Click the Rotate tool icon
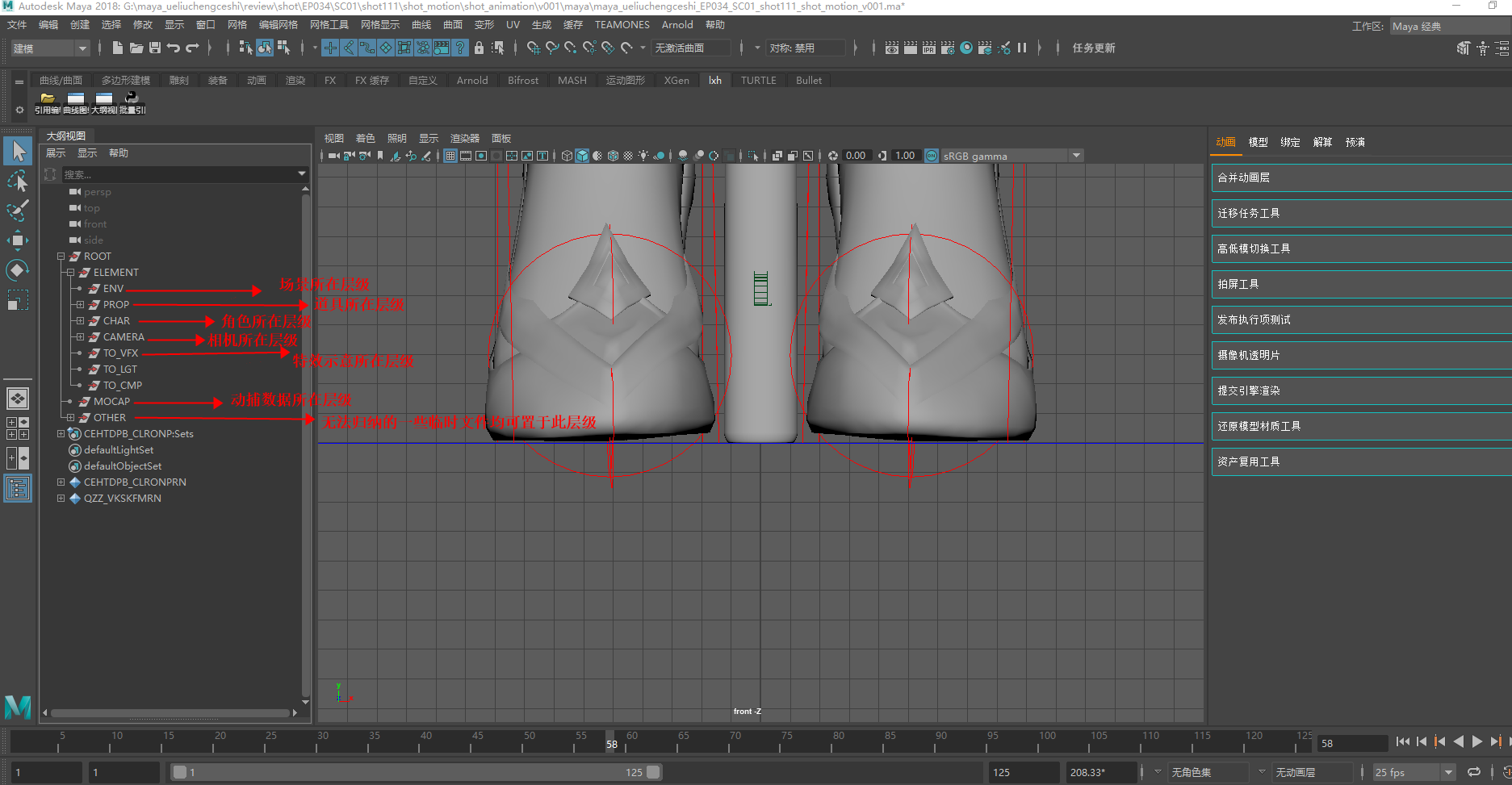The width and height of the screenshot is (1512, 785). 18,269
